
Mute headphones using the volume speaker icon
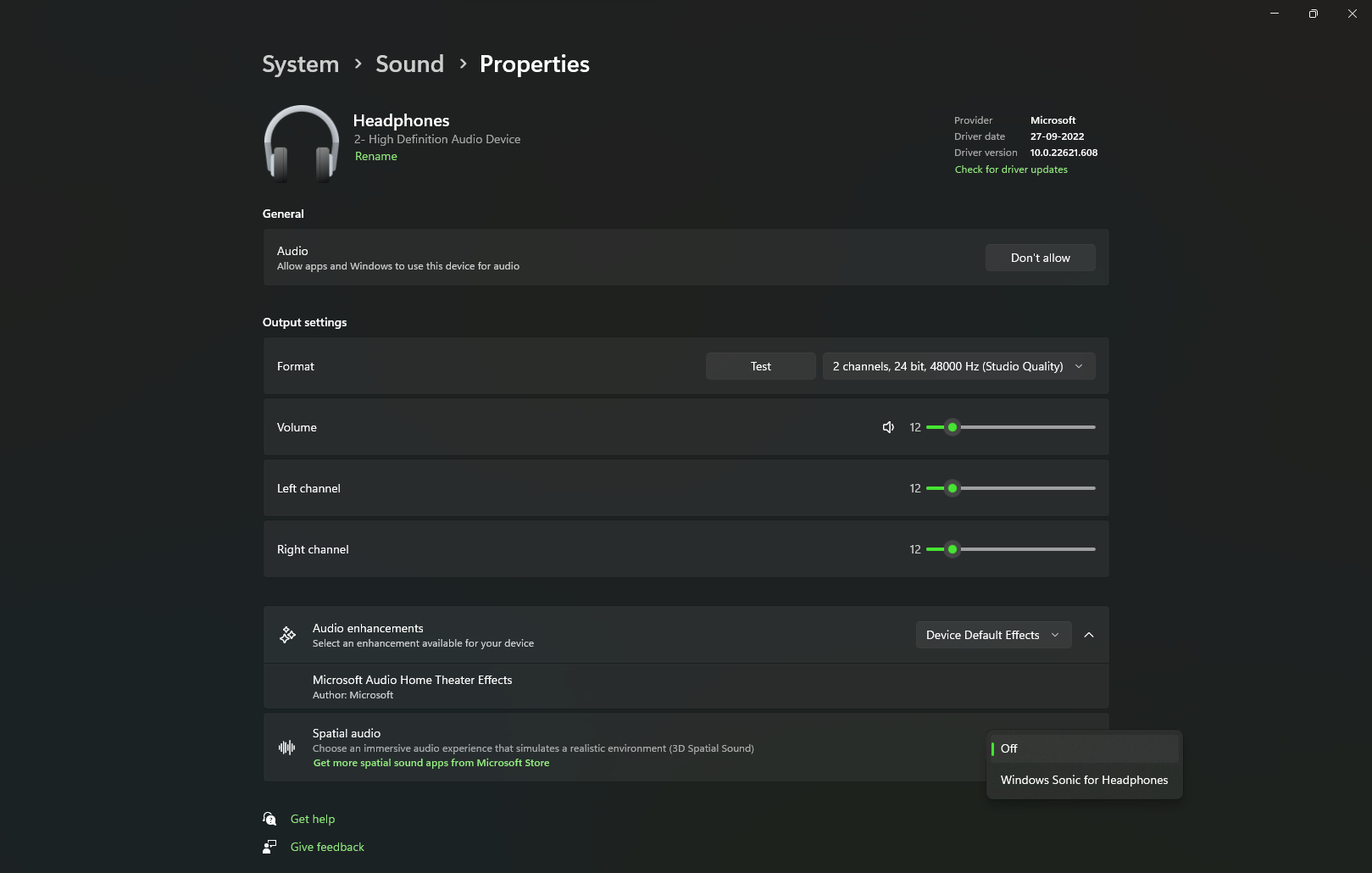tap(888, 427)
